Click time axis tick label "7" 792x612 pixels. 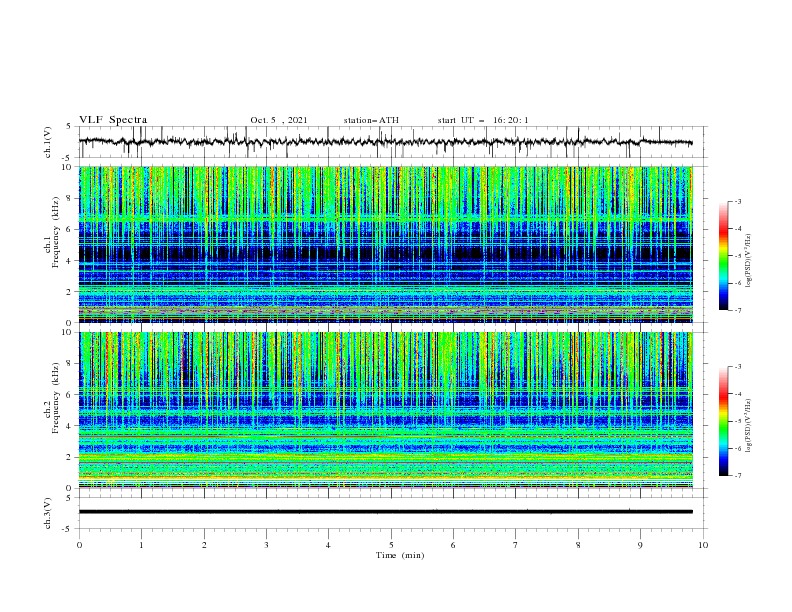tap(516, 545)
